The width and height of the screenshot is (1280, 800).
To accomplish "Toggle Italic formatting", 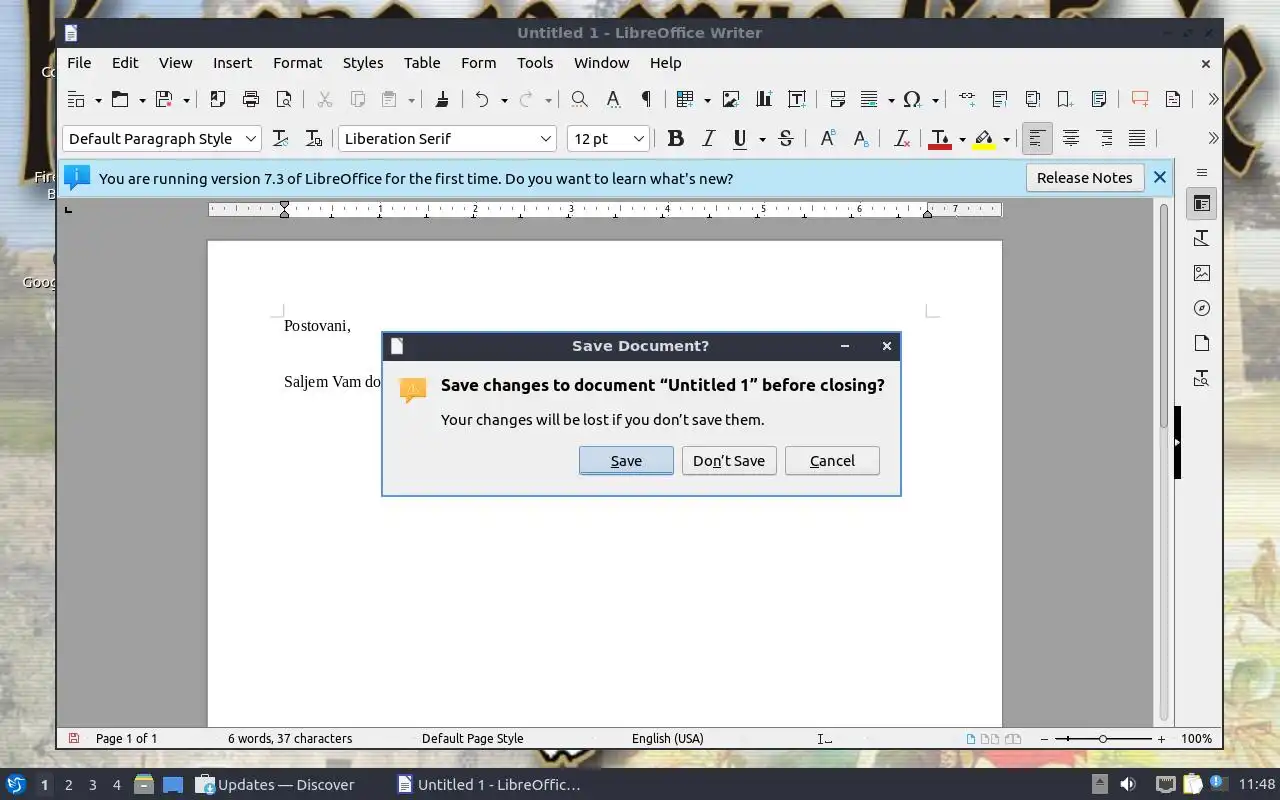I will [x=709, y=139].
